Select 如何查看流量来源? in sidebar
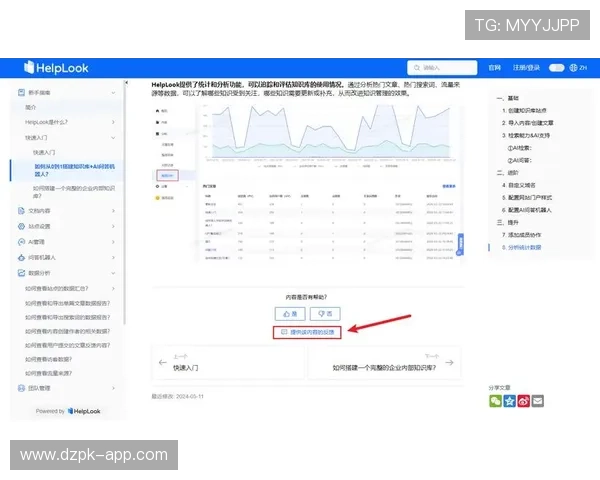600x480 pixels. click(48, 373)
